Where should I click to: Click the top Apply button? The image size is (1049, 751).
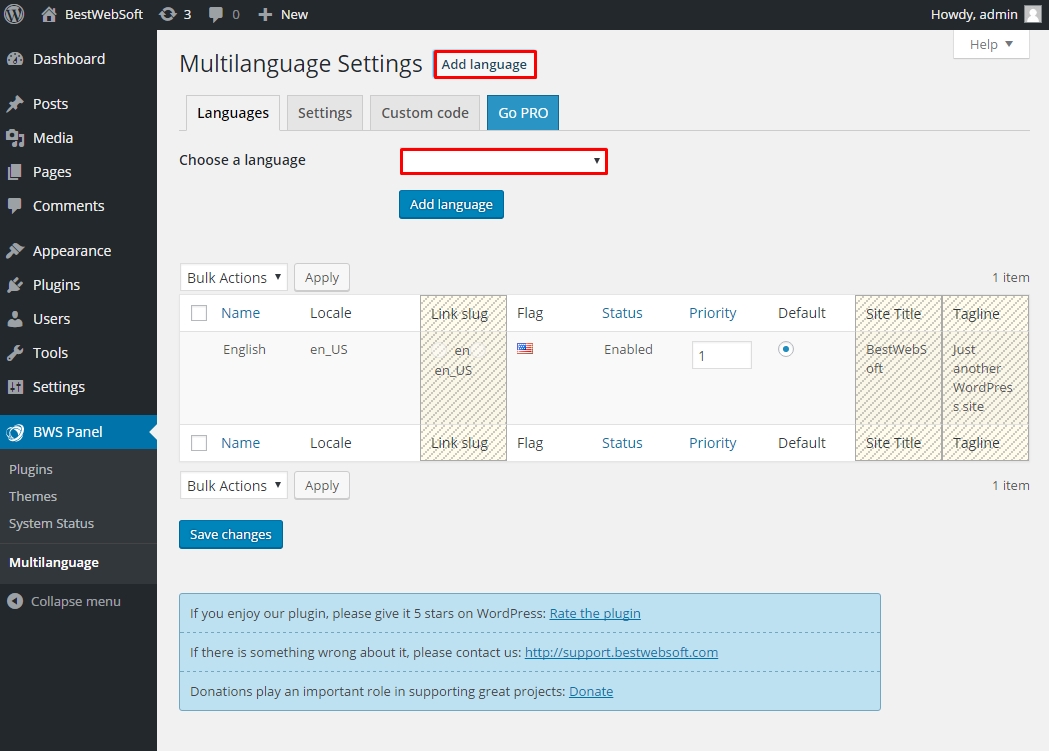coord(322,278)
